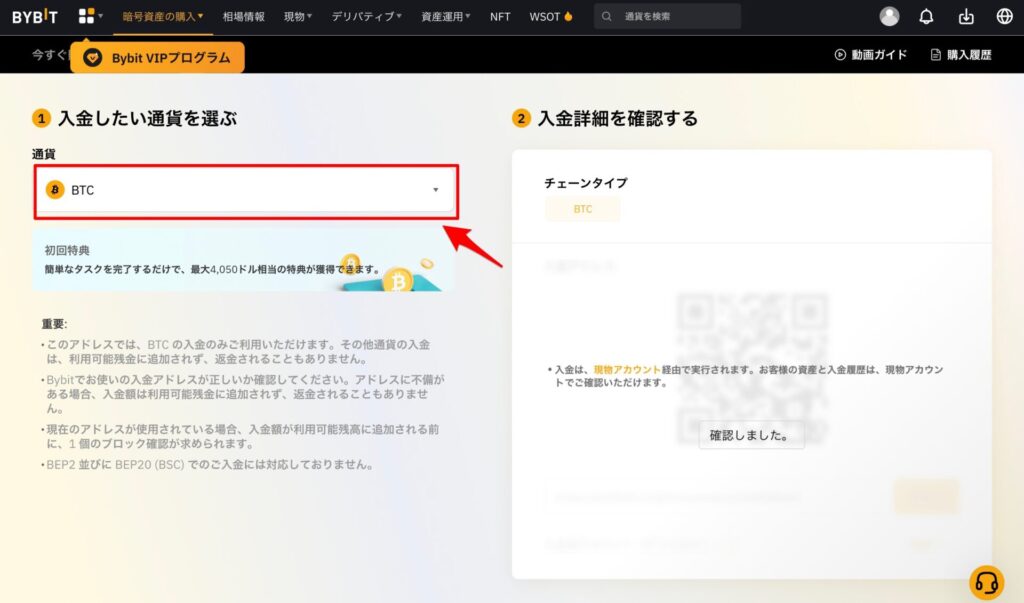Viewport: 1024px width, 603px height.
Task: Click the Bybit logo
Action: (x=35, y=16)
